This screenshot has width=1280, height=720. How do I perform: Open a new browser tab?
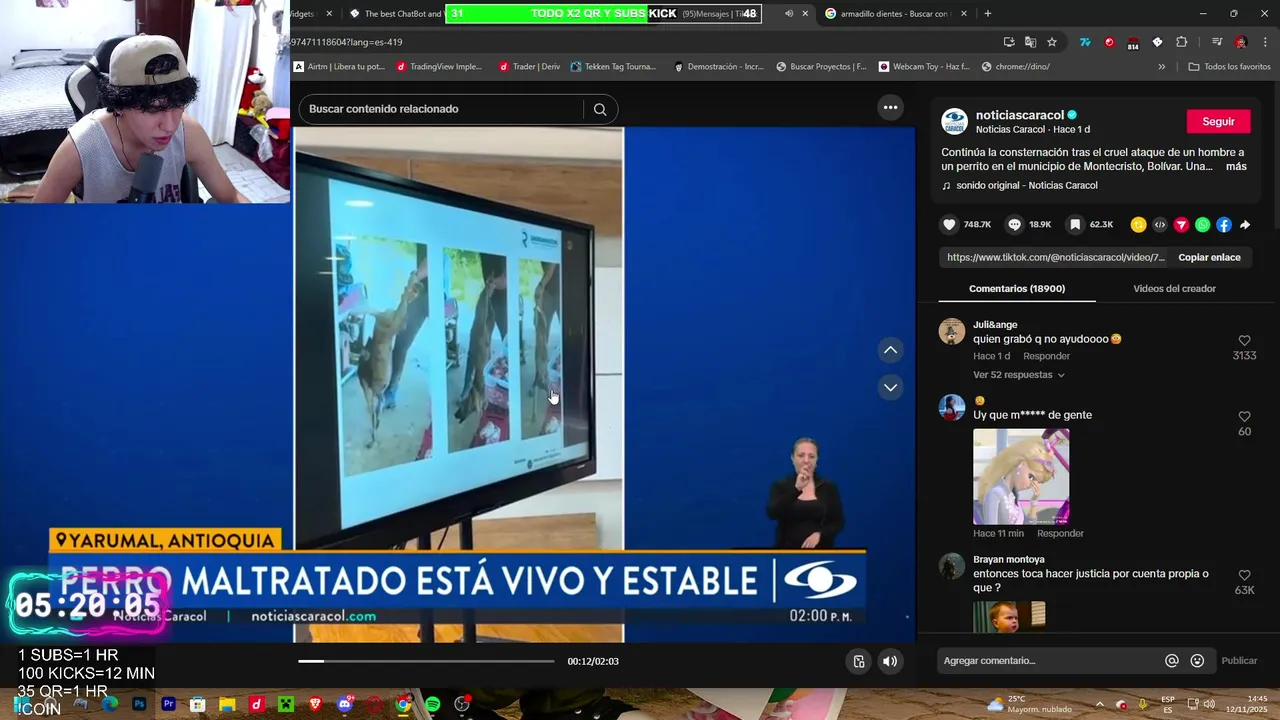[x=987, y=13]
